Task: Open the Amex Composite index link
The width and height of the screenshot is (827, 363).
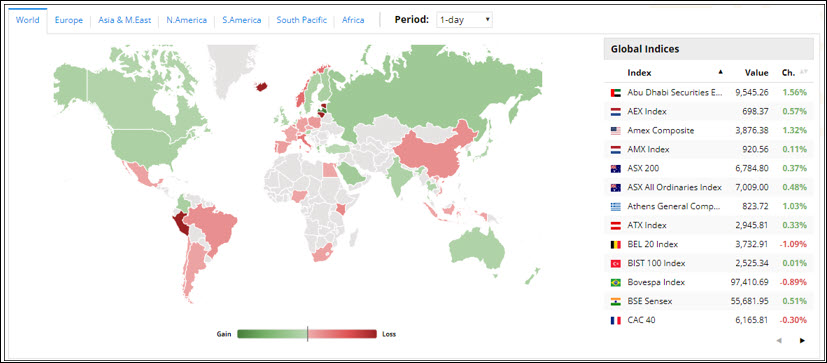Action: 661,130
